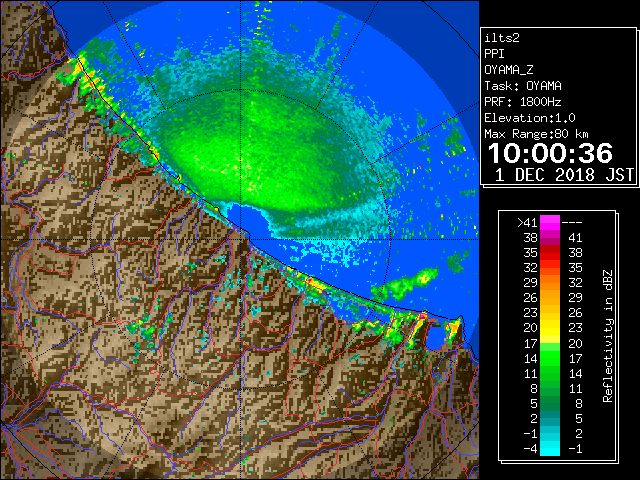Image resolution: width=640 pixels, height=480 pixels.
Task: Click the '>41' legend value
Action: point(527,223)
